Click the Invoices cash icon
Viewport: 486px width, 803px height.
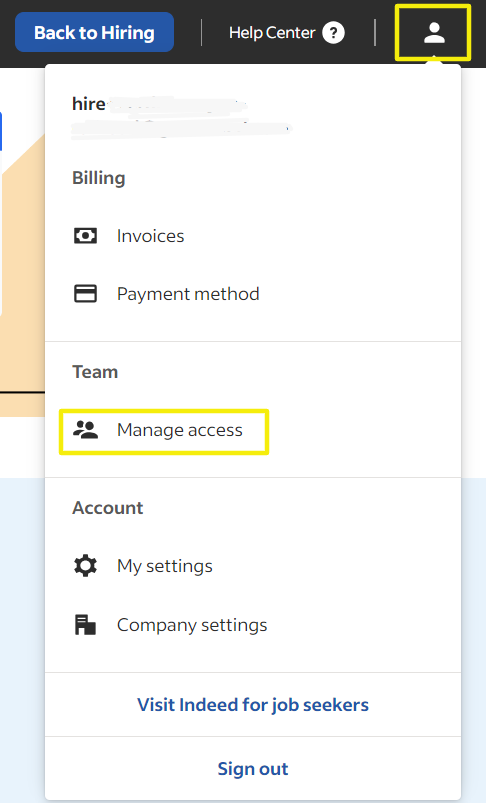85,236
